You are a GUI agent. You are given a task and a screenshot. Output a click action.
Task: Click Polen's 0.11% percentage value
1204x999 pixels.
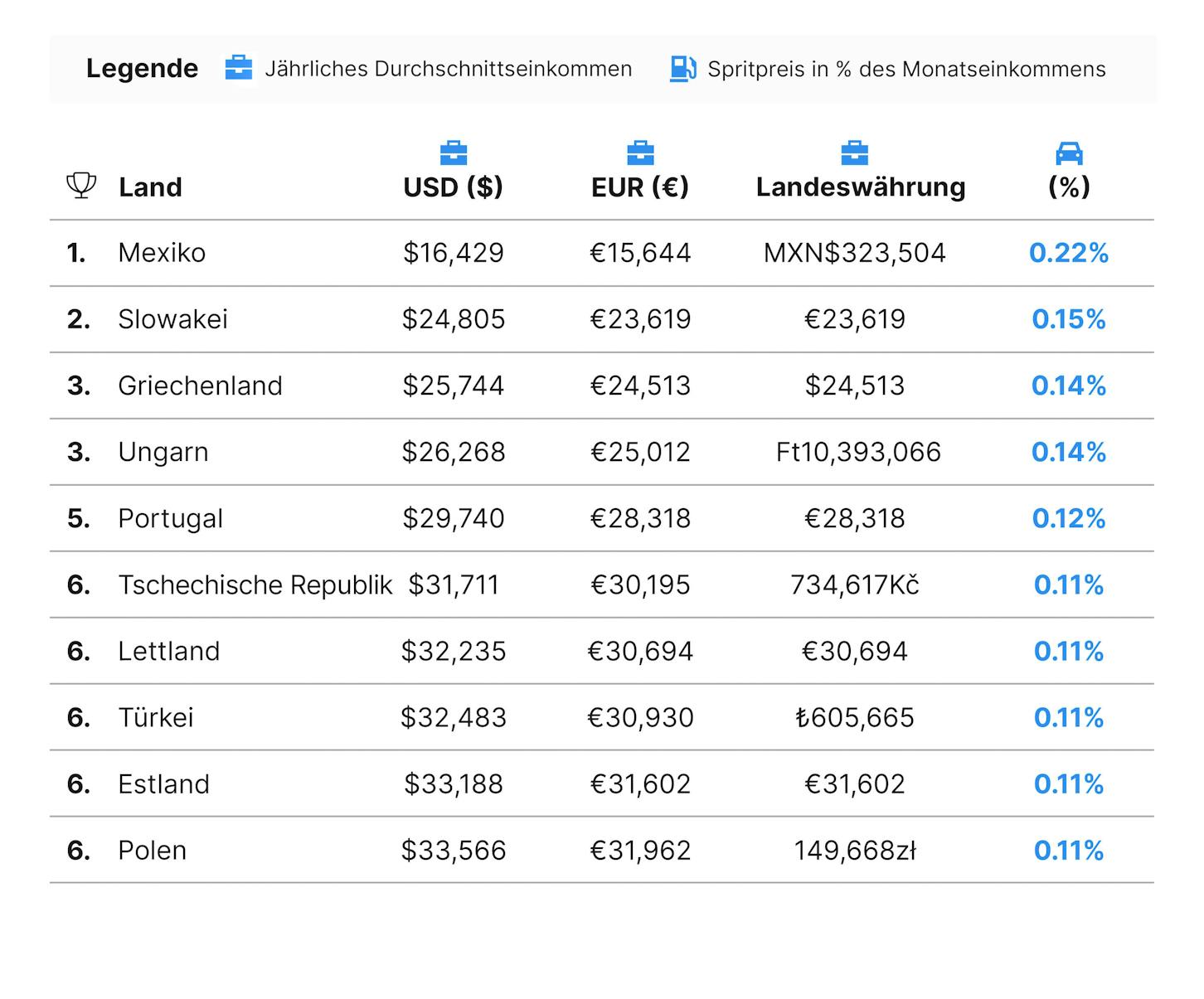point(1069,850)
